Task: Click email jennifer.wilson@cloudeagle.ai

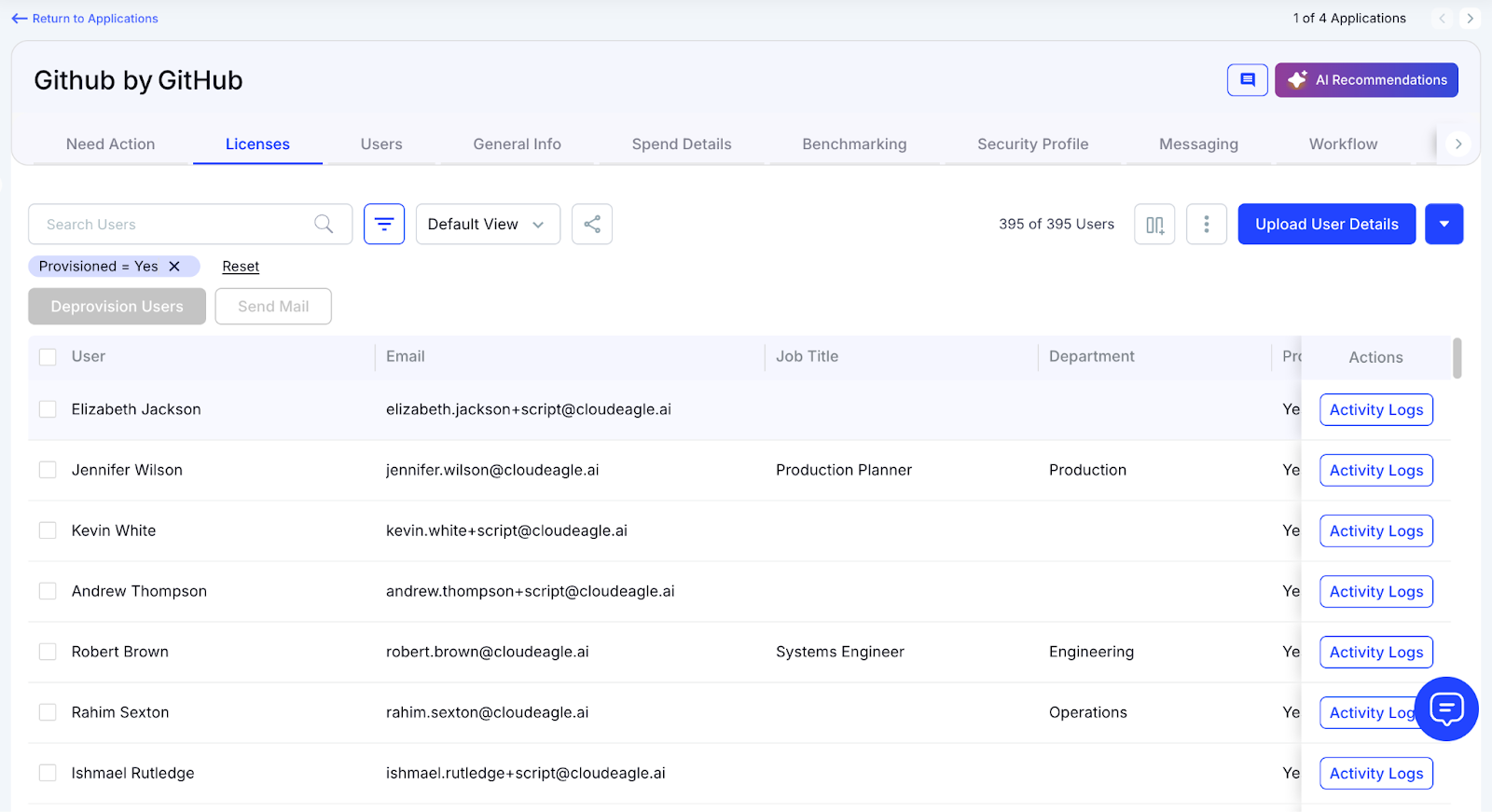Action: point(492,470)
